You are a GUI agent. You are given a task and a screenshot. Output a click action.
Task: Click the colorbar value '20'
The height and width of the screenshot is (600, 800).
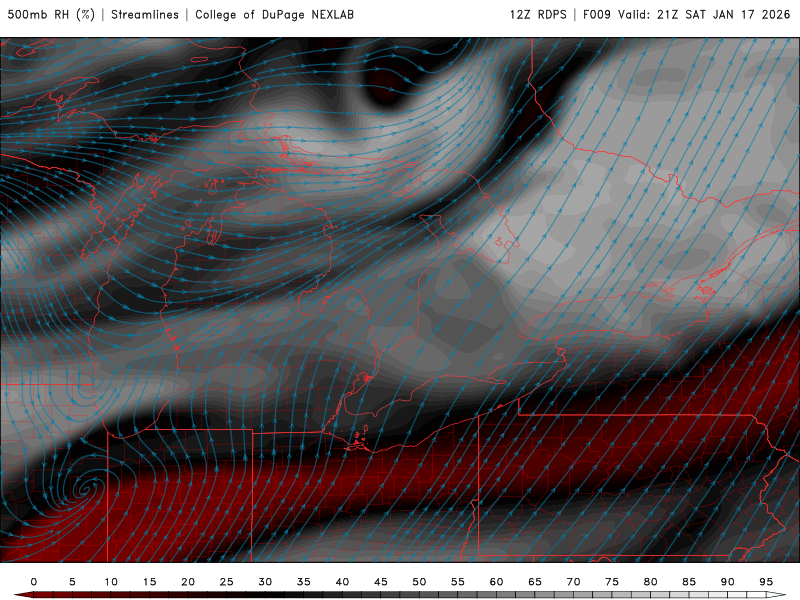pyautogui.click(x=188, y=582)
